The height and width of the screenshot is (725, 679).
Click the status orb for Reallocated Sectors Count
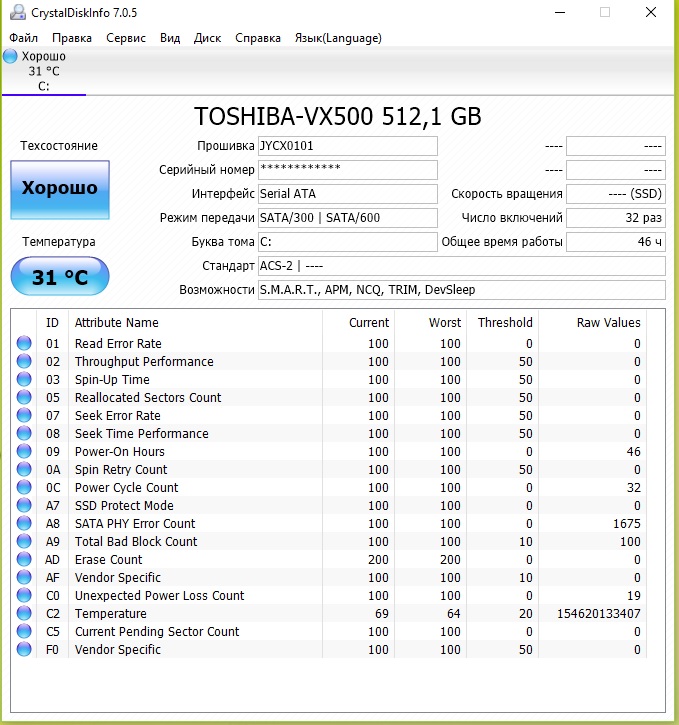(x=24, y=397)
